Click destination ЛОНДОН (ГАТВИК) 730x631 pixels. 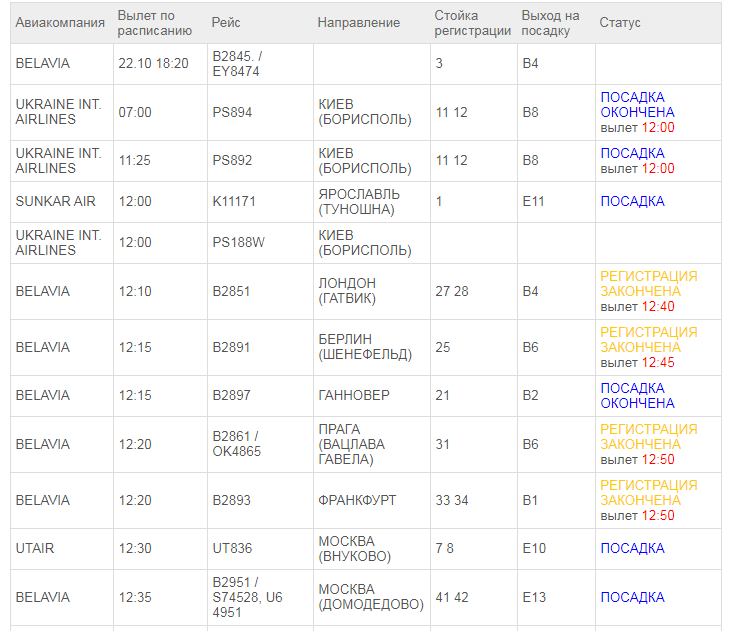(347, 291)
